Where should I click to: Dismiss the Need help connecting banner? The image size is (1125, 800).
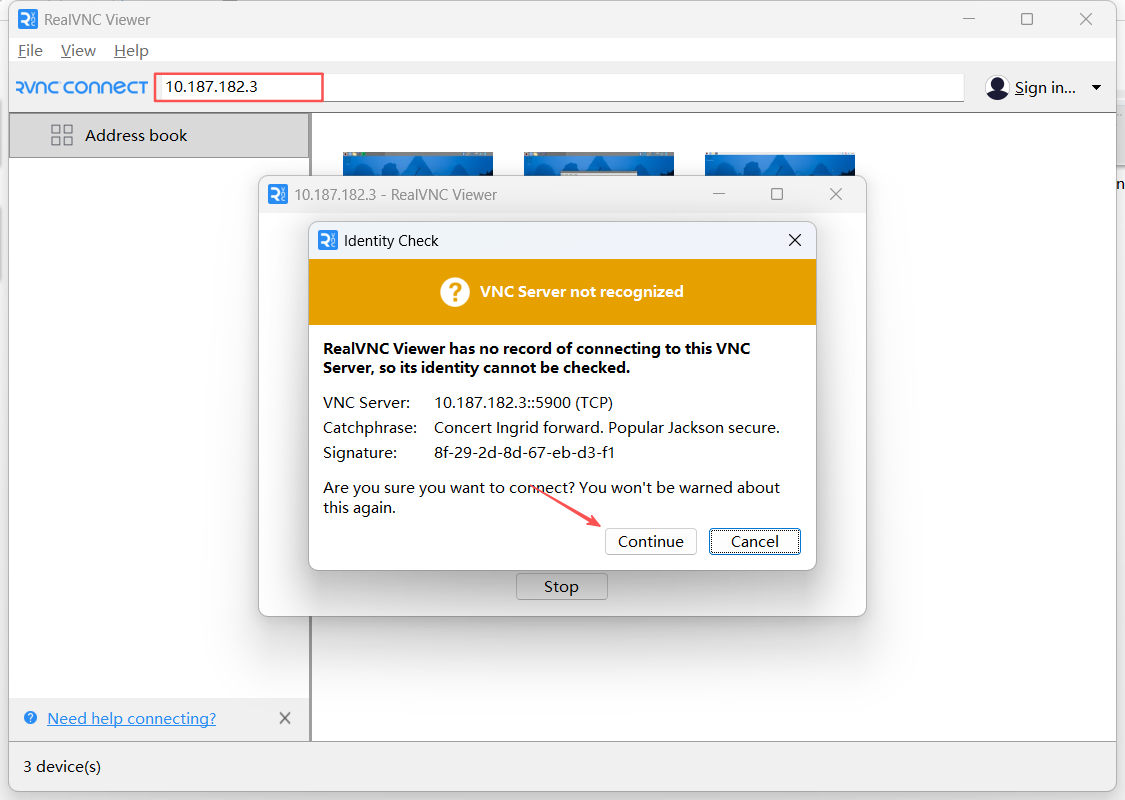[285, 718]
